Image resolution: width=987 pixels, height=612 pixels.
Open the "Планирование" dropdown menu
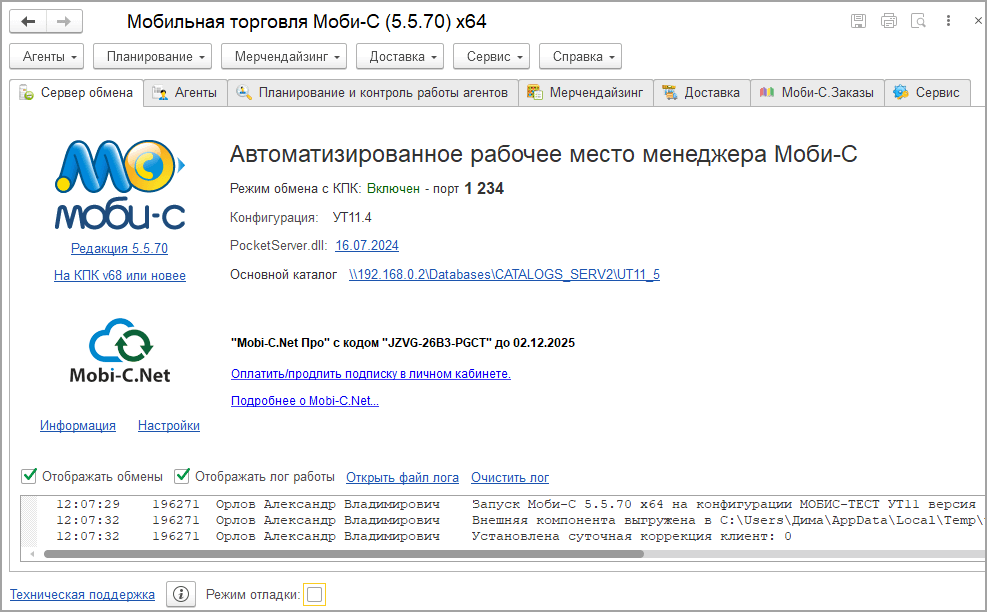coord(152,57)
